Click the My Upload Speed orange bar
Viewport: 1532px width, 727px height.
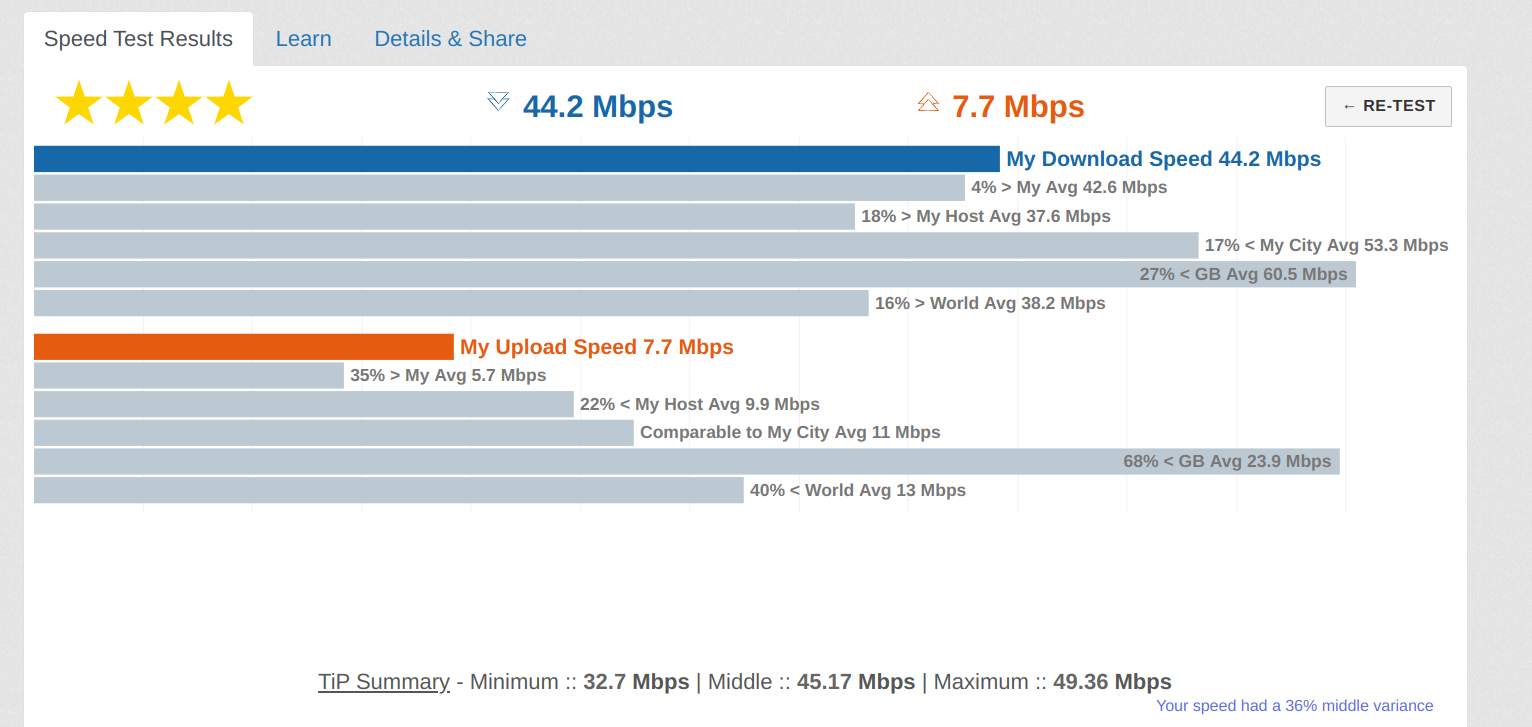point(244,346)
